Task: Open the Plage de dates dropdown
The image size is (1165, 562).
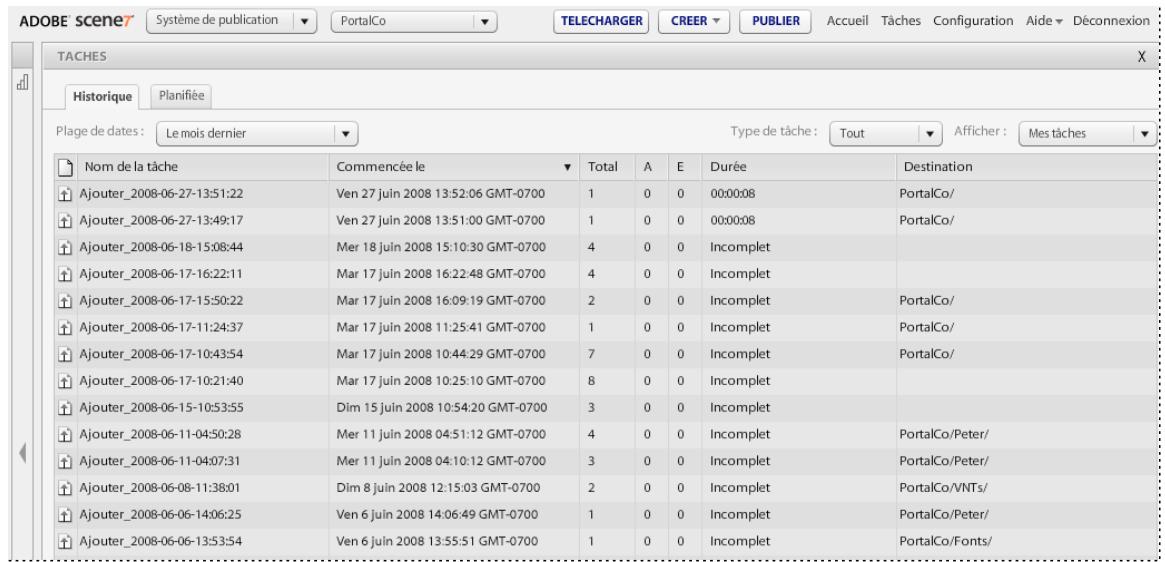Action: (x=346, y=132)
